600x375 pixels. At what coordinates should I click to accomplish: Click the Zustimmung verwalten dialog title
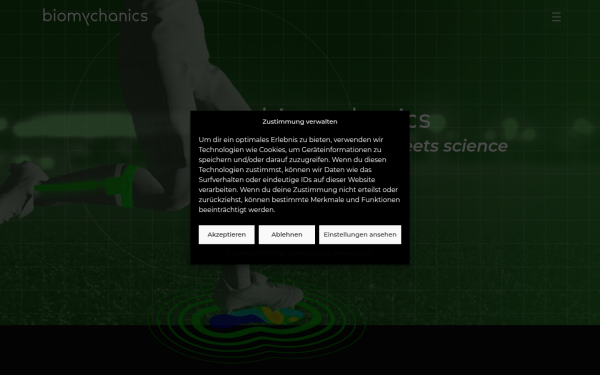(x=300, y=122)
